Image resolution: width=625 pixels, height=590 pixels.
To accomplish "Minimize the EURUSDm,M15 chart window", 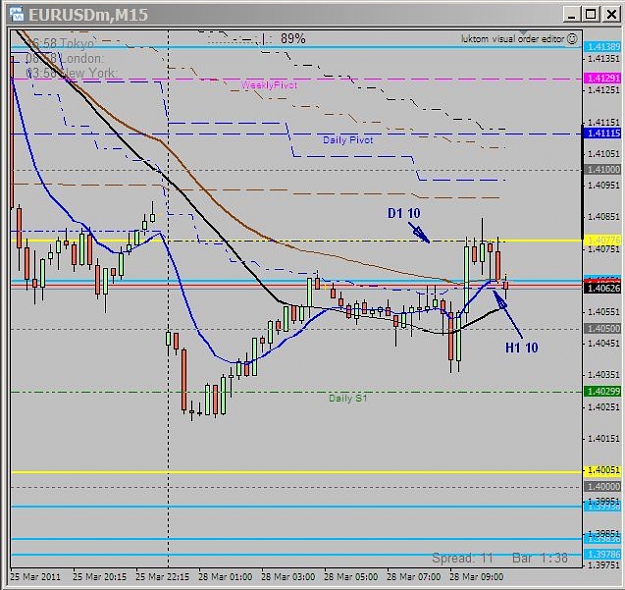I will coord(572,15).
